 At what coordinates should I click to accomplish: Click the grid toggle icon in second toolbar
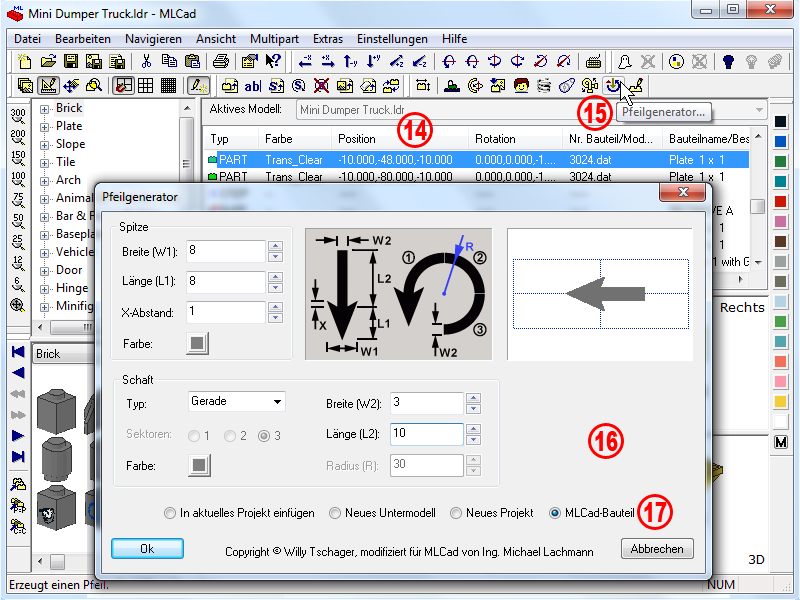(145, 85)
